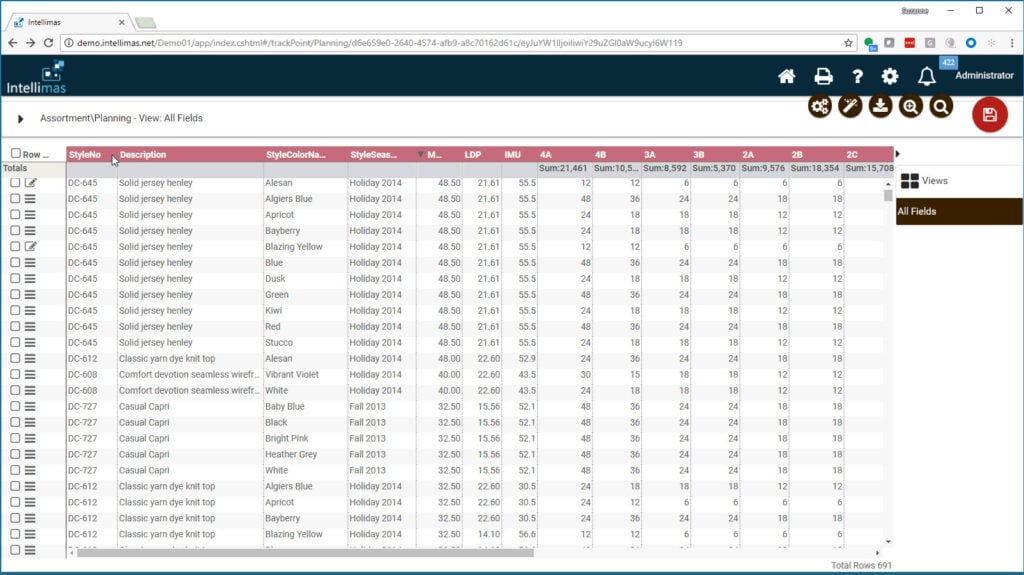Viewport: 1024px width, 575px height.
Task: Check the Dusk row checkbox
Action: (15, 278)
